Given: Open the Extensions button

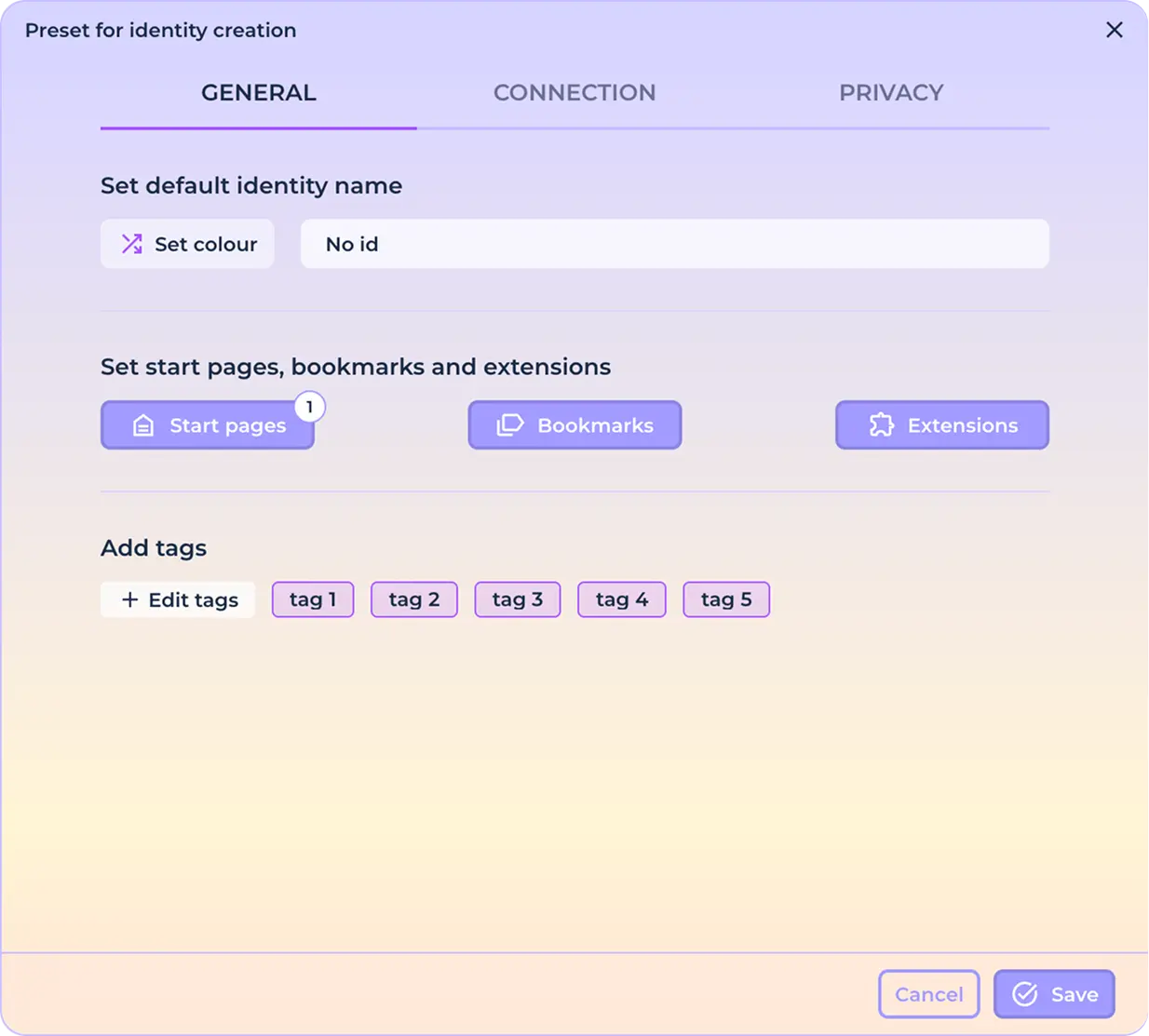Looking at the screenshot, I should click(x=942, y=425).
